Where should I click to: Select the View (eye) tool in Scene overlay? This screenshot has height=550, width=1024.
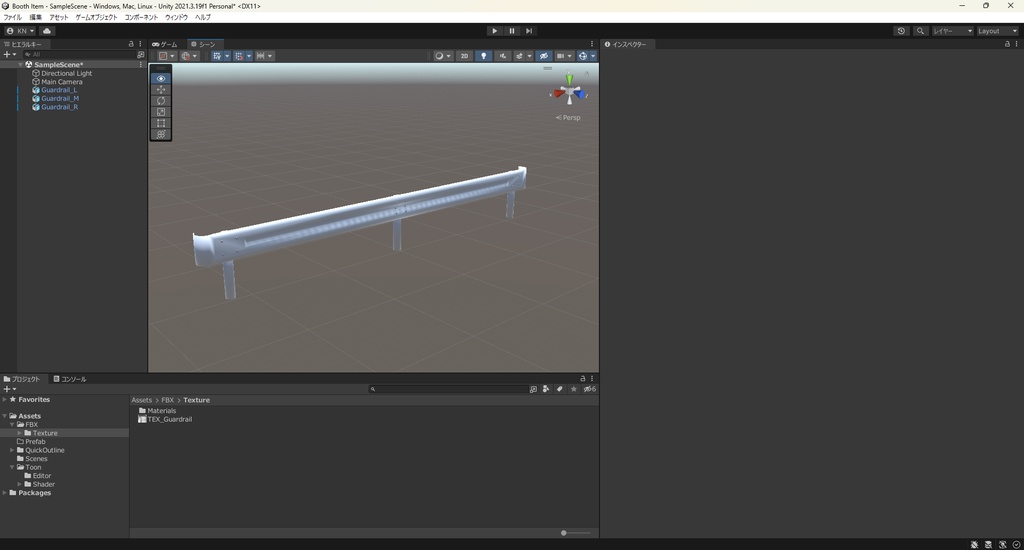coord(161,78)
